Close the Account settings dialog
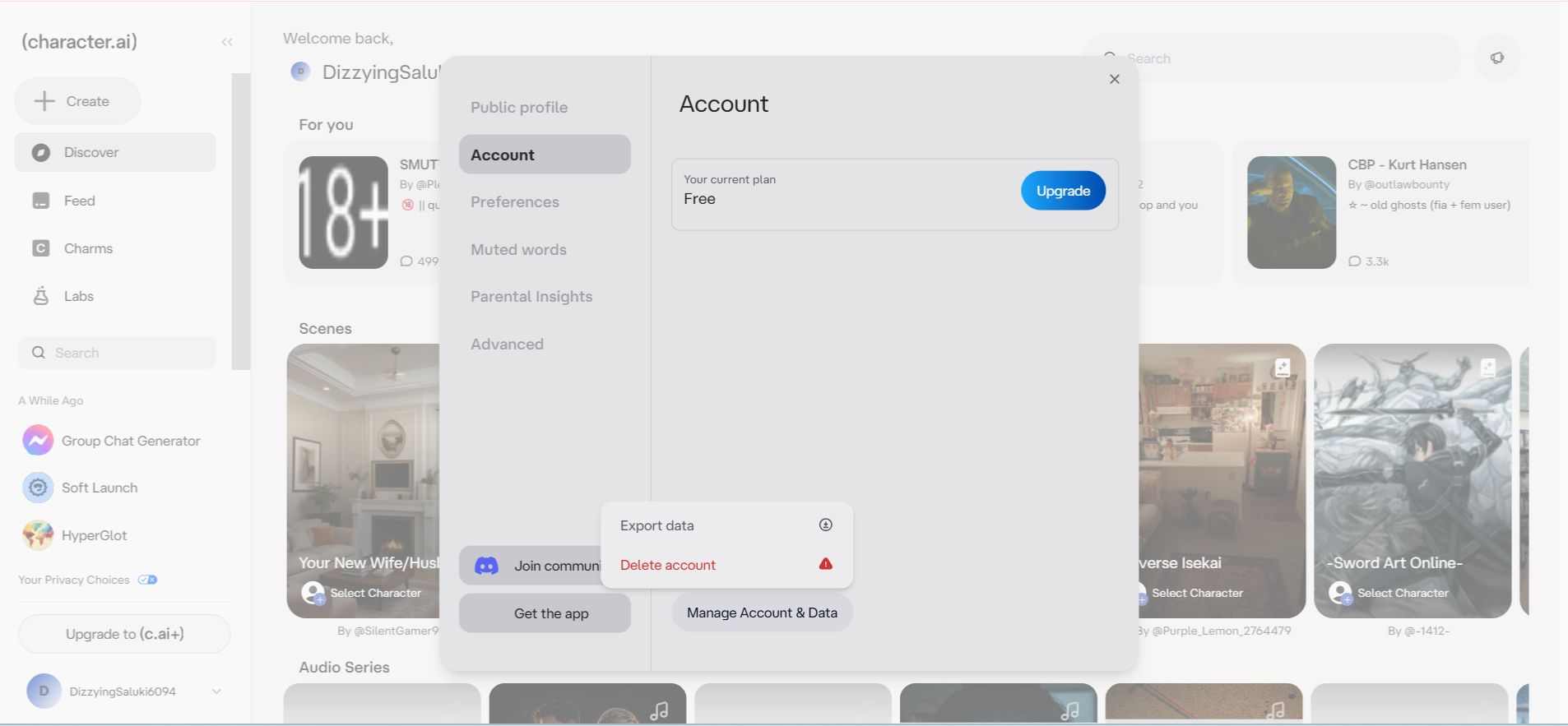The height and width of the screenshot is (726, 1568). (x=1115, y=79)
